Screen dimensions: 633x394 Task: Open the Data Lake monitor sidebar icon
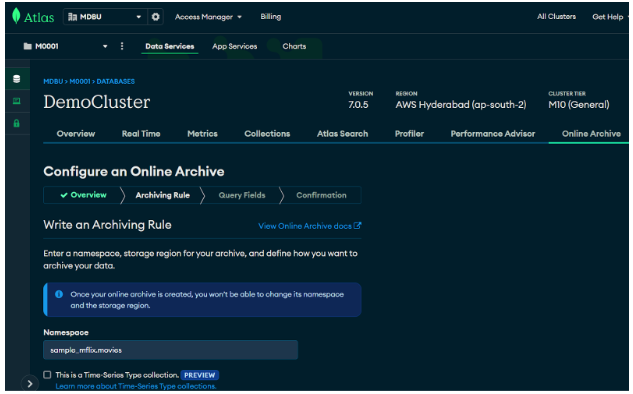click(17, 101)
